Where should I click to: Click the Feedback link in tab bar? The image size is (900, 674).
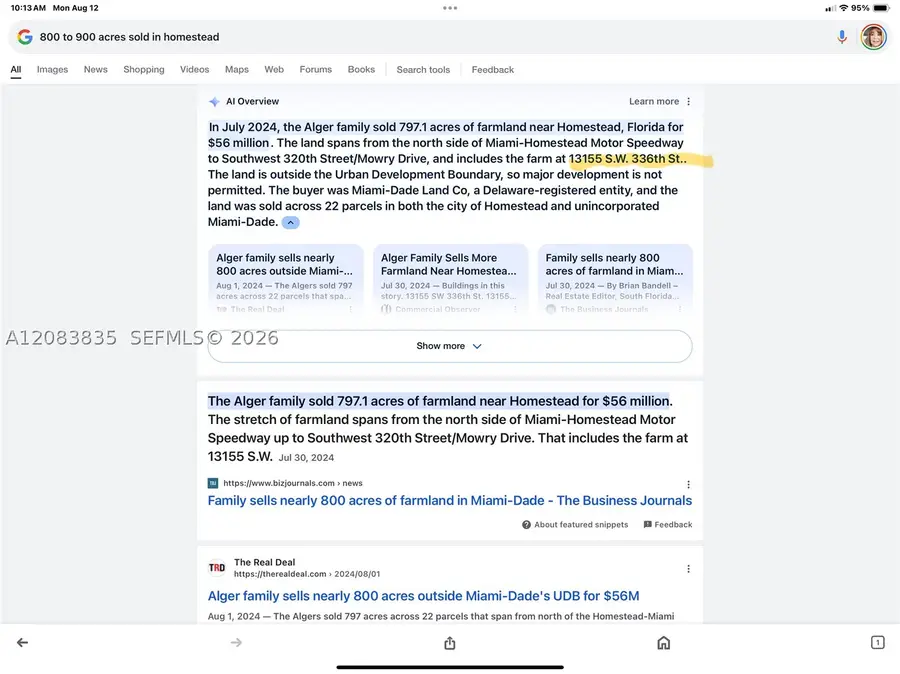[x=492, y=69]
